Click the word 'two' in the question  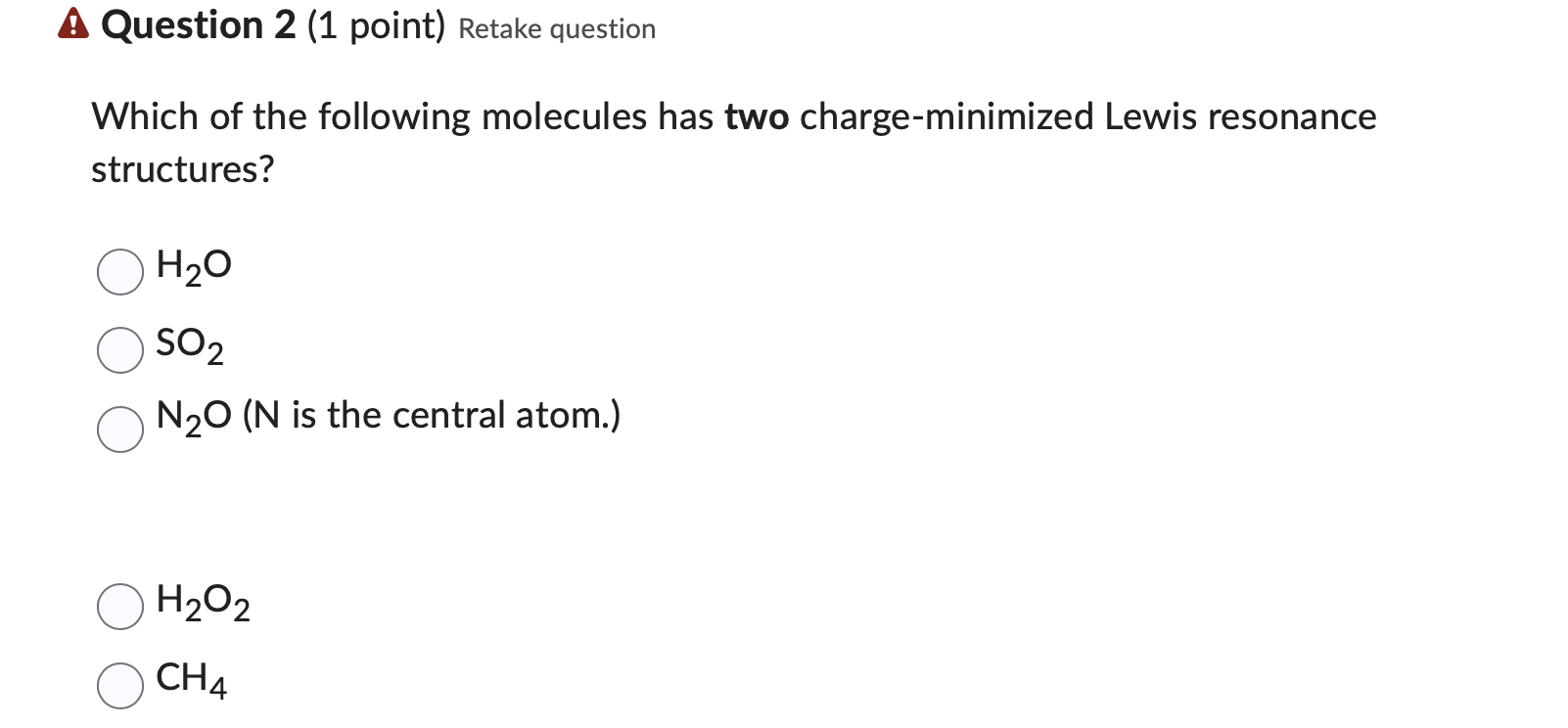[755, 117]
